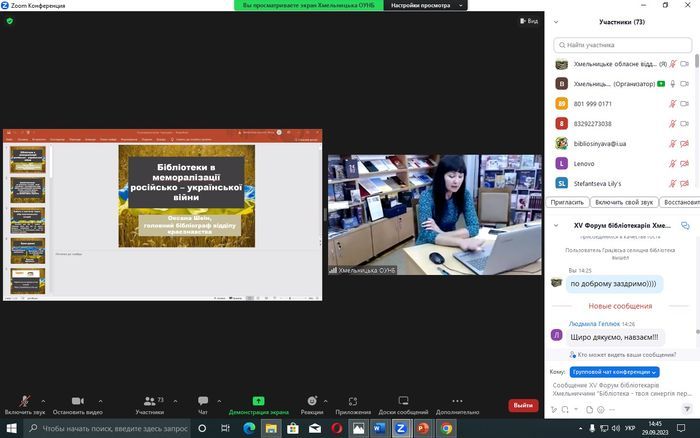Open the Приложения apps icon

point(353,401)
